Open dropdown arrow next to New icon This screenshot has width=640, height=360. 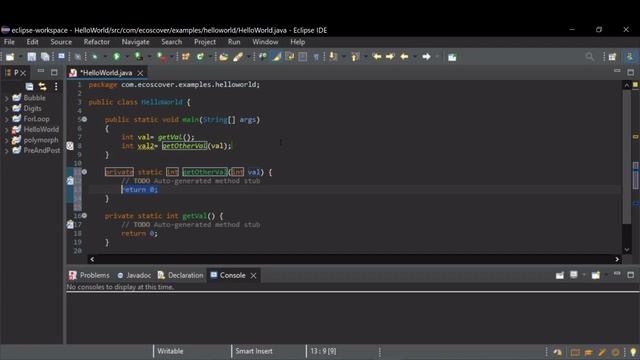[x=20, y=57]
